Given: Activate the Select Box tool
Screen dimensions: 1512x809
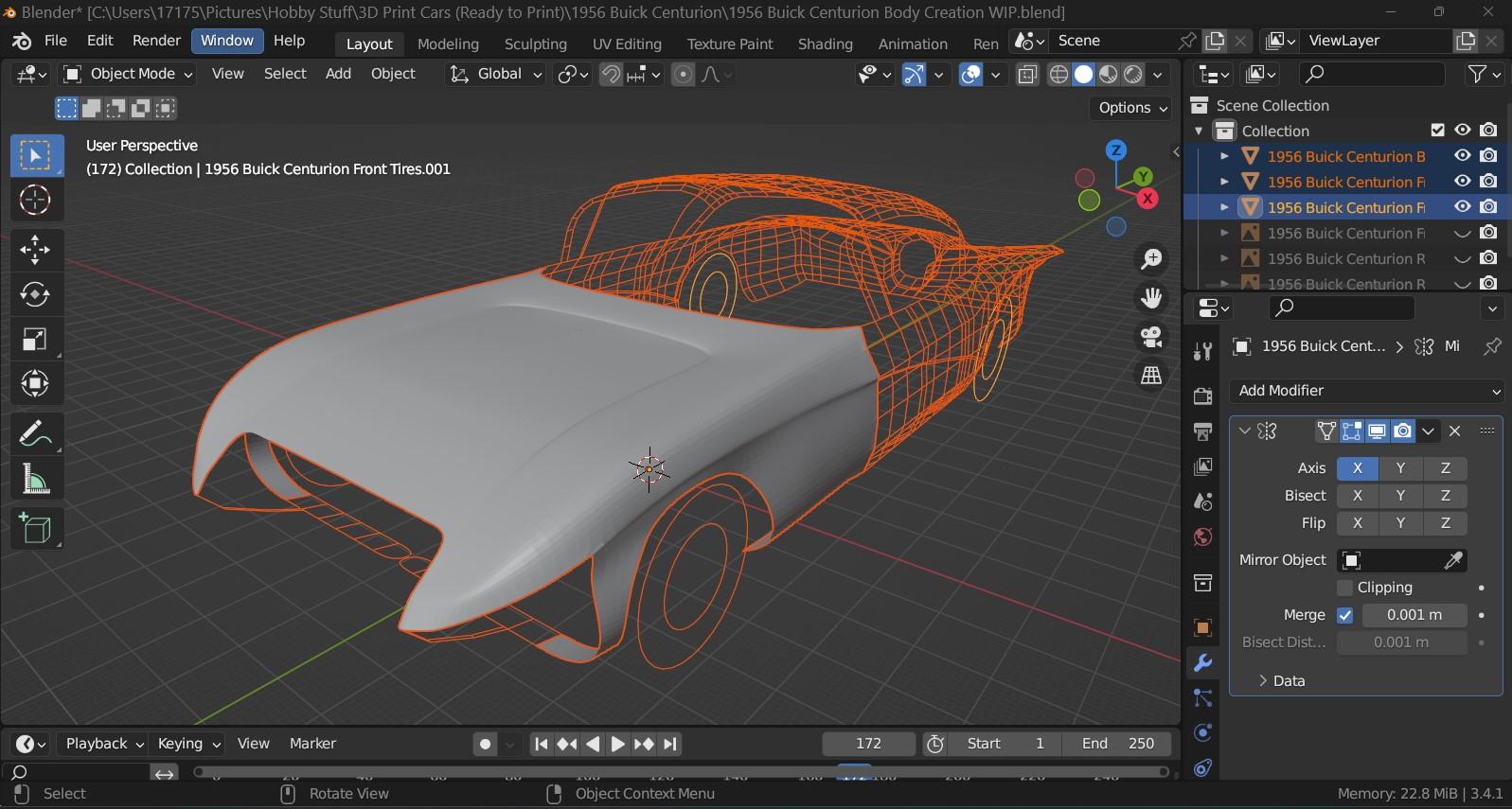Looking at the screenshot, I should pos(35,155).
